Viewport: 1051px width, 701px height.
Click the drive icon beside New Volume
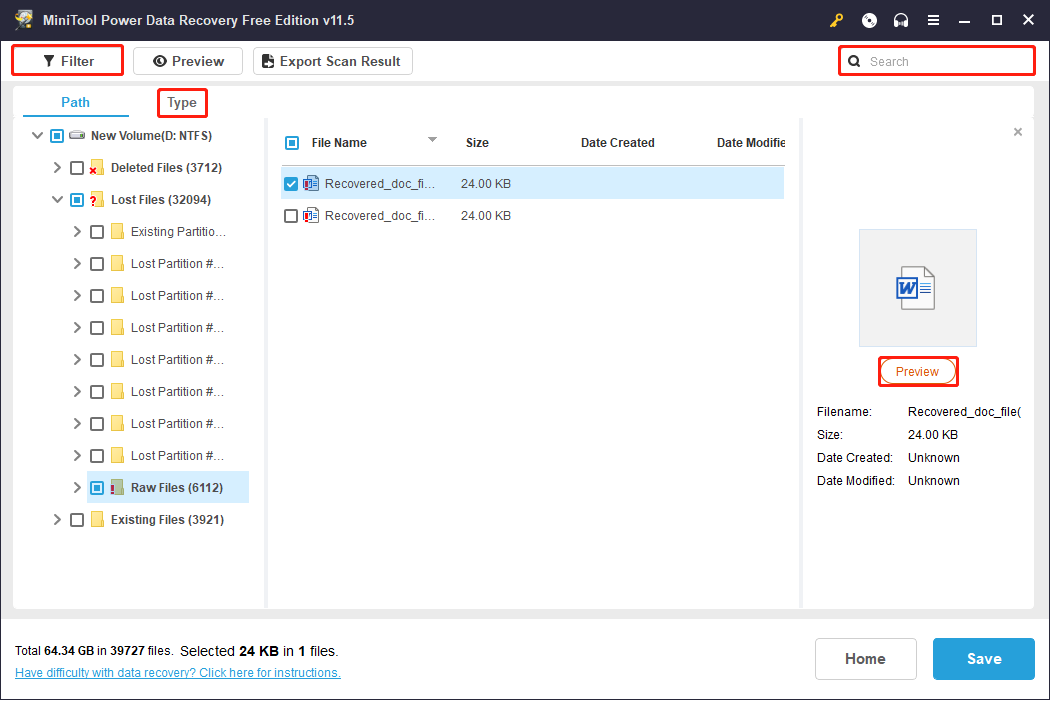click(x=77, y=135)
